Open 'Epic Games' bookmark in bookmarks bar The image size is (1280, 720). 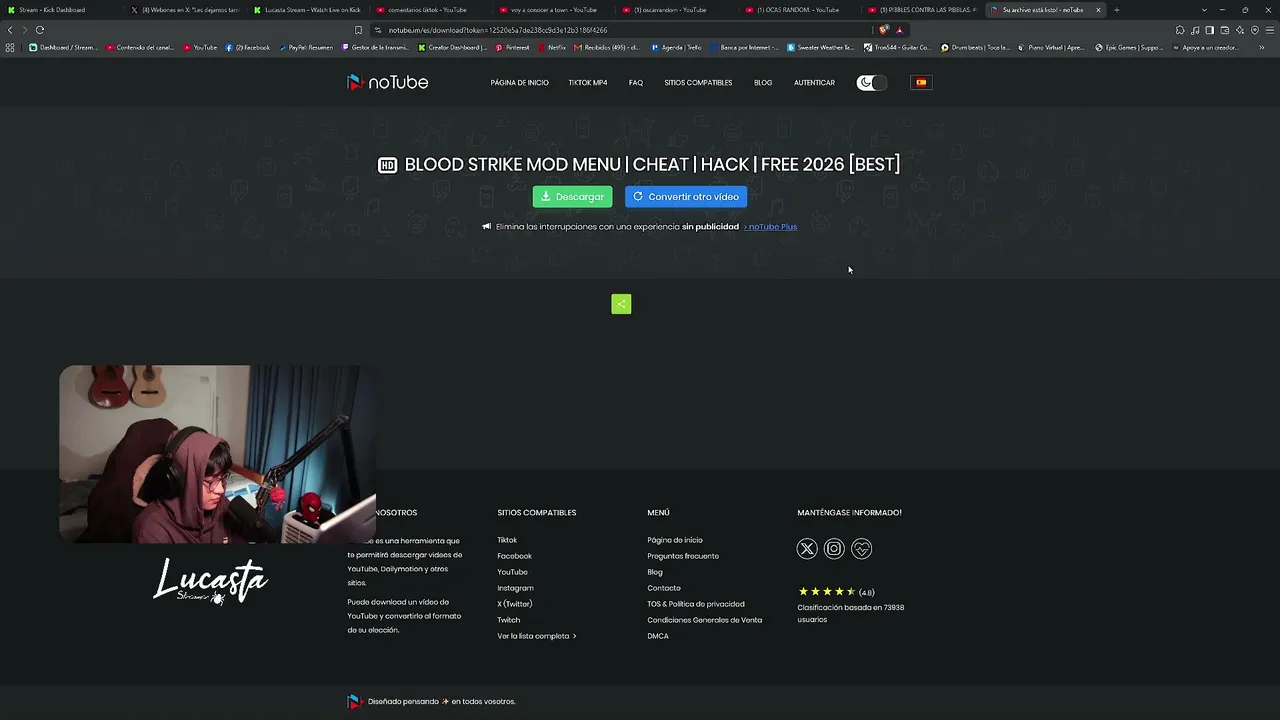coord(1130,47)
